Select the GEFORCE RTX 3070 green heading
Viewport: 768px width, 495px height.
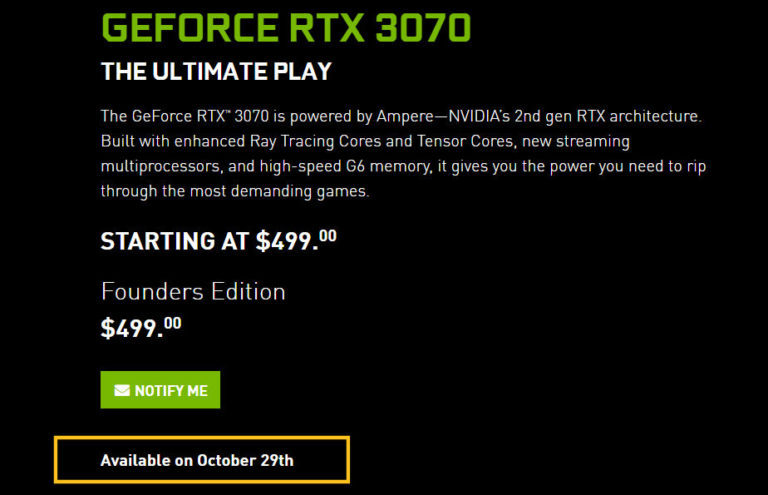[x=286, y=28]
